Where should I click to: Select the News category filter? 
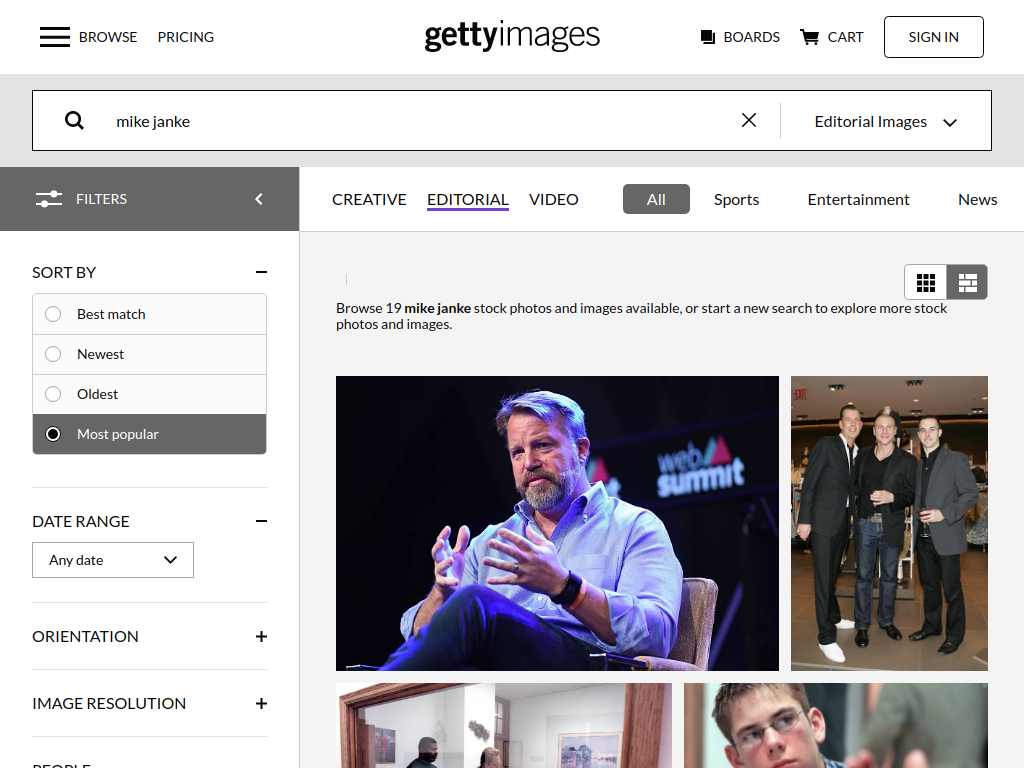[x=978, y=199]
